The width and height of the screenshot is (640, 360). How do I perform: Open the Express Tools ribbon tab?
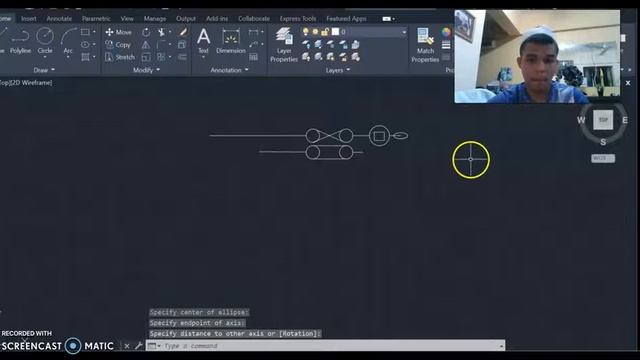[298, 19]
